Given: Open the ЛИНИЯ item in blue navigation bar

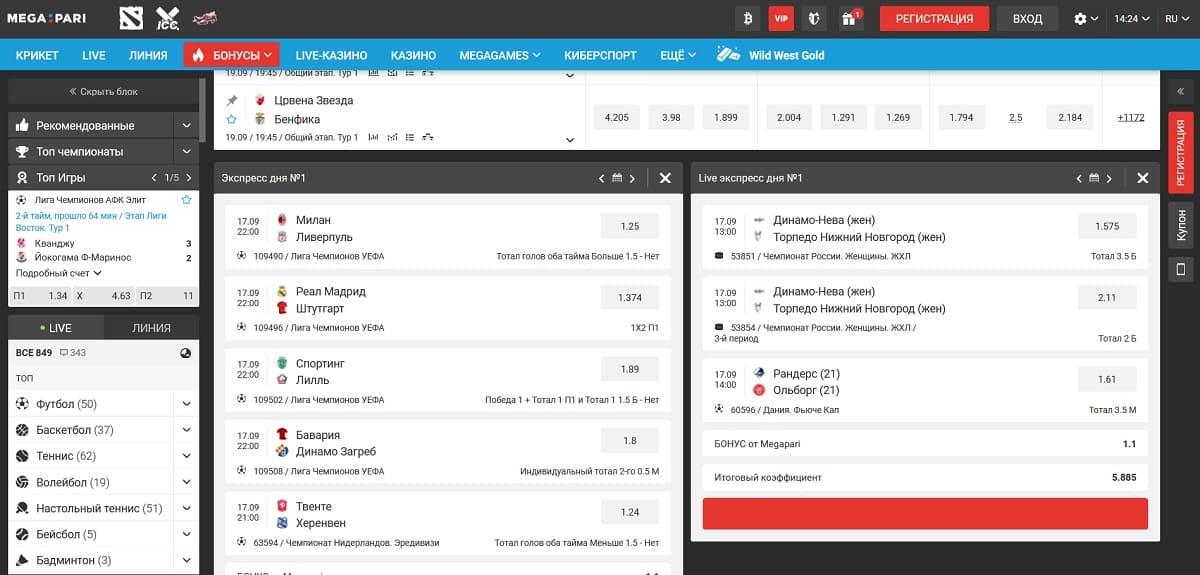Looking at the screenshot, I should (x=148, y=55).
